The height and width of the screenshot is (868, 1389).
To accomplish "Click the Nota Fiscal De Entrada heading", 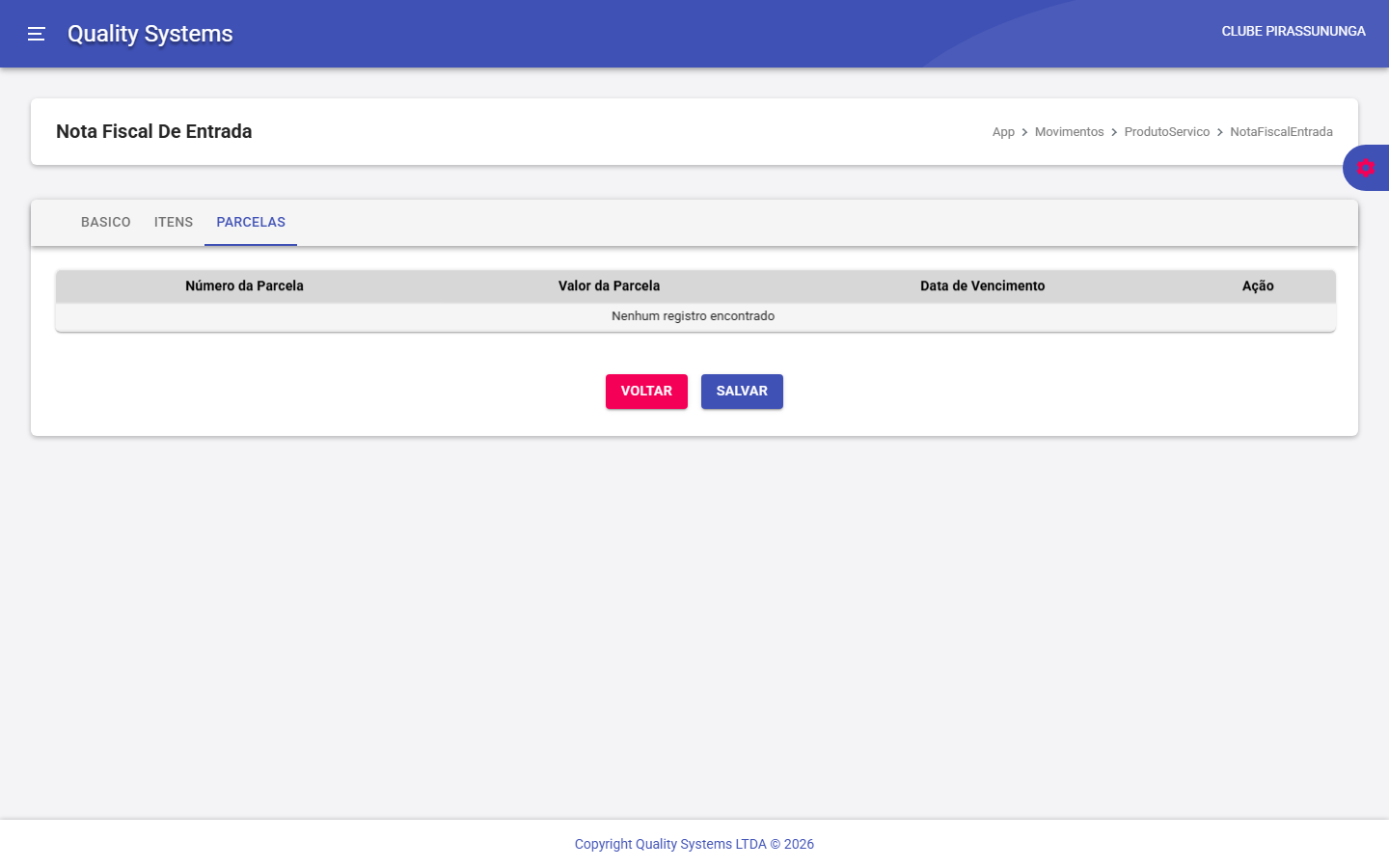I will (x=154, y=131).
